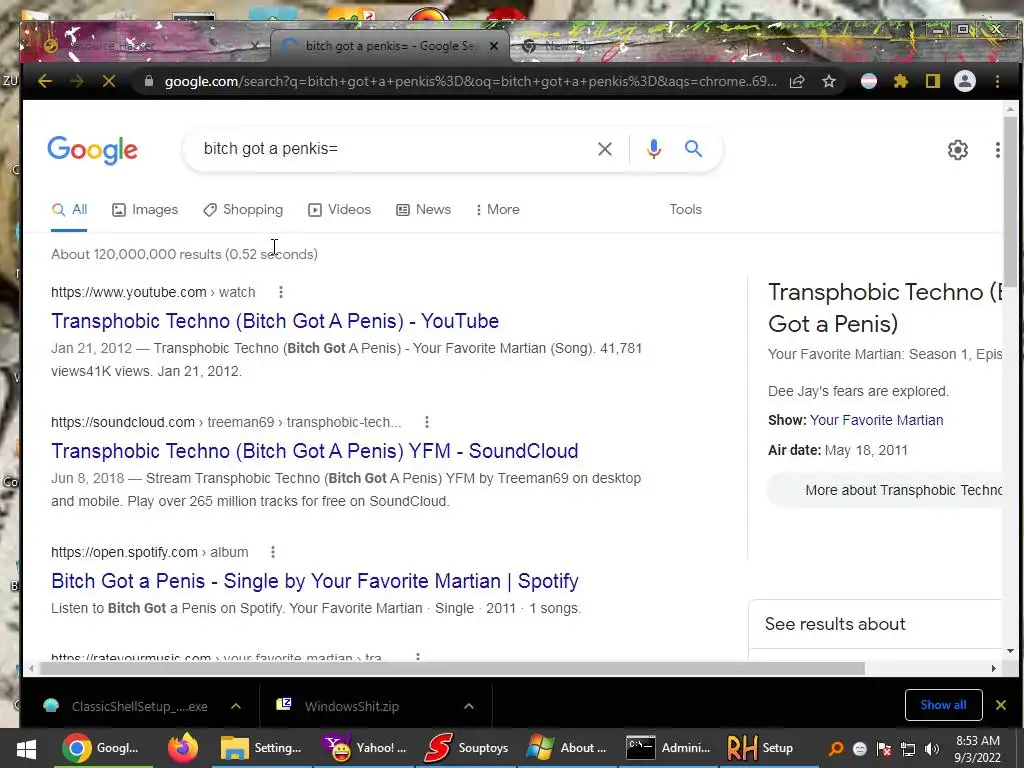
Task: Open the Transphobic Techno YouTube result
Action: (275, 321)
